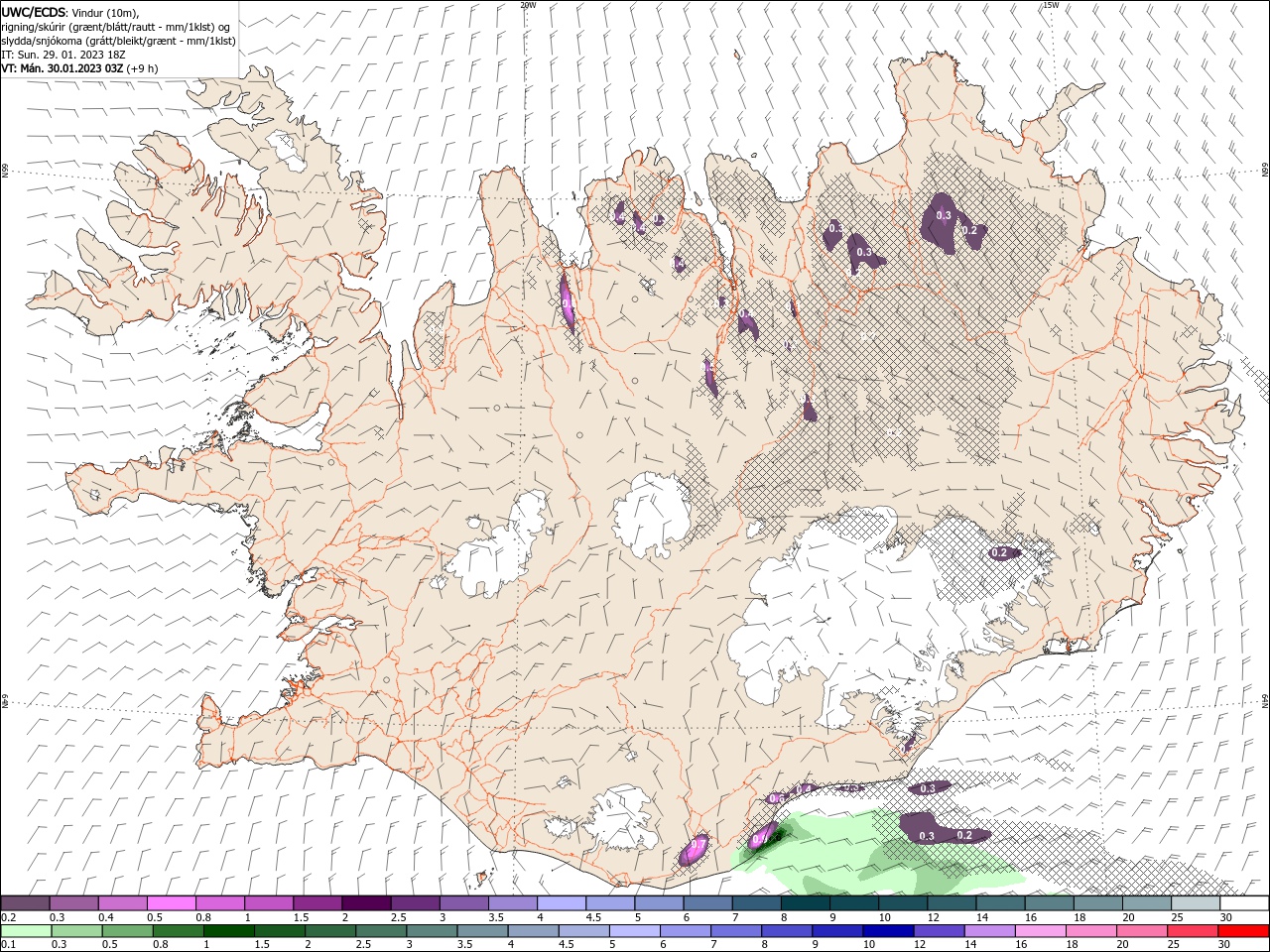
Task: Click the VT: Mán. 30.01.2023 03Z valid time
Action: (x=62, y=68)
